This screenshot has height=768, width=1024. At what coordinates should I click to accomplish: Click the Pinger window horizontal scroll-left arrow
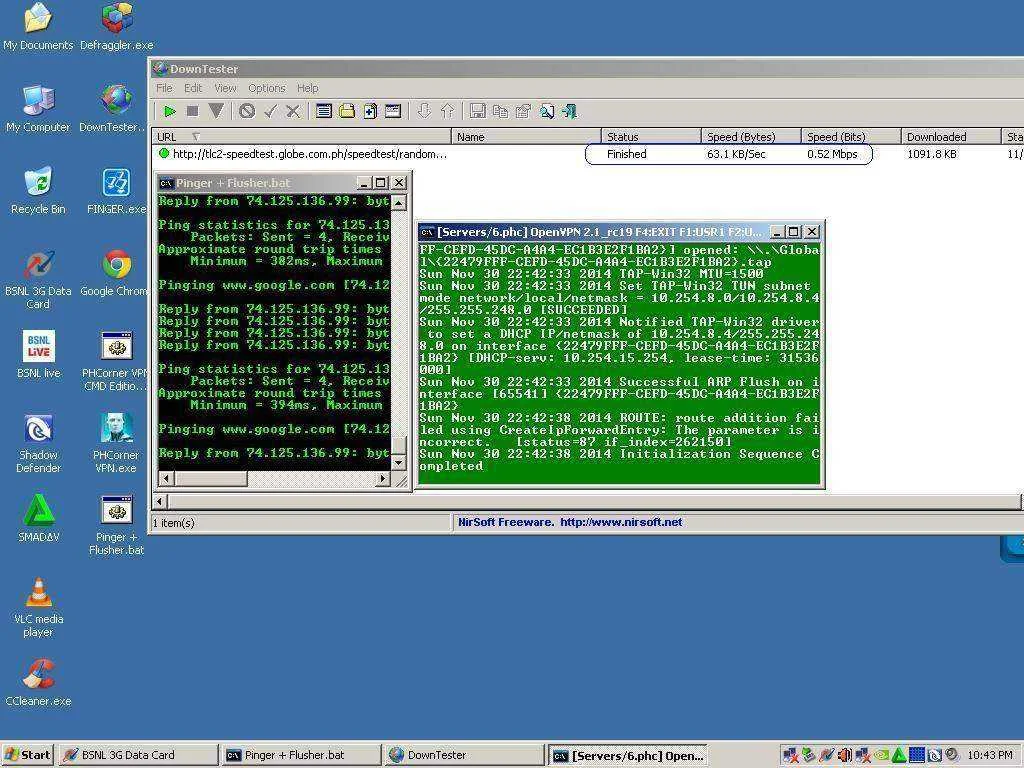pos(166,479)
